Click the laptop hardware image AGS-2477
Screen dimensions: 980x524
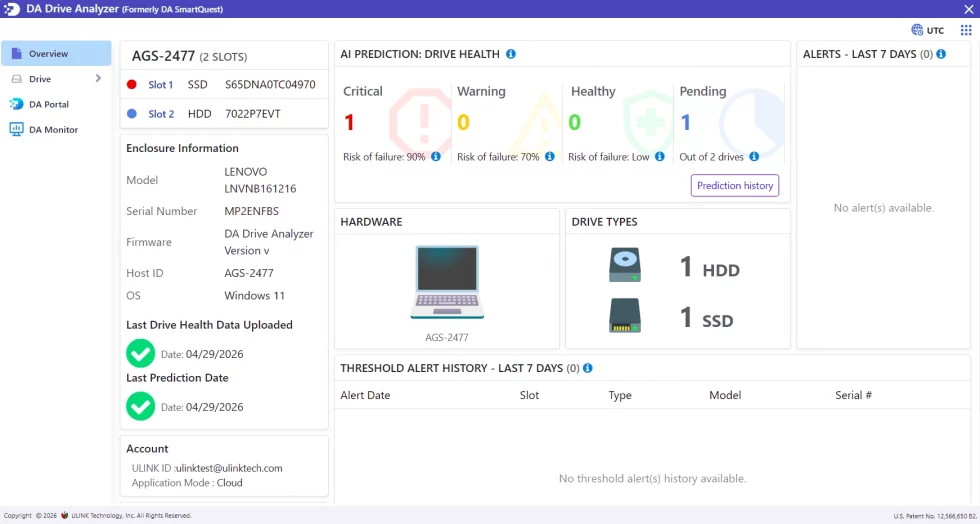coord(447,283)
